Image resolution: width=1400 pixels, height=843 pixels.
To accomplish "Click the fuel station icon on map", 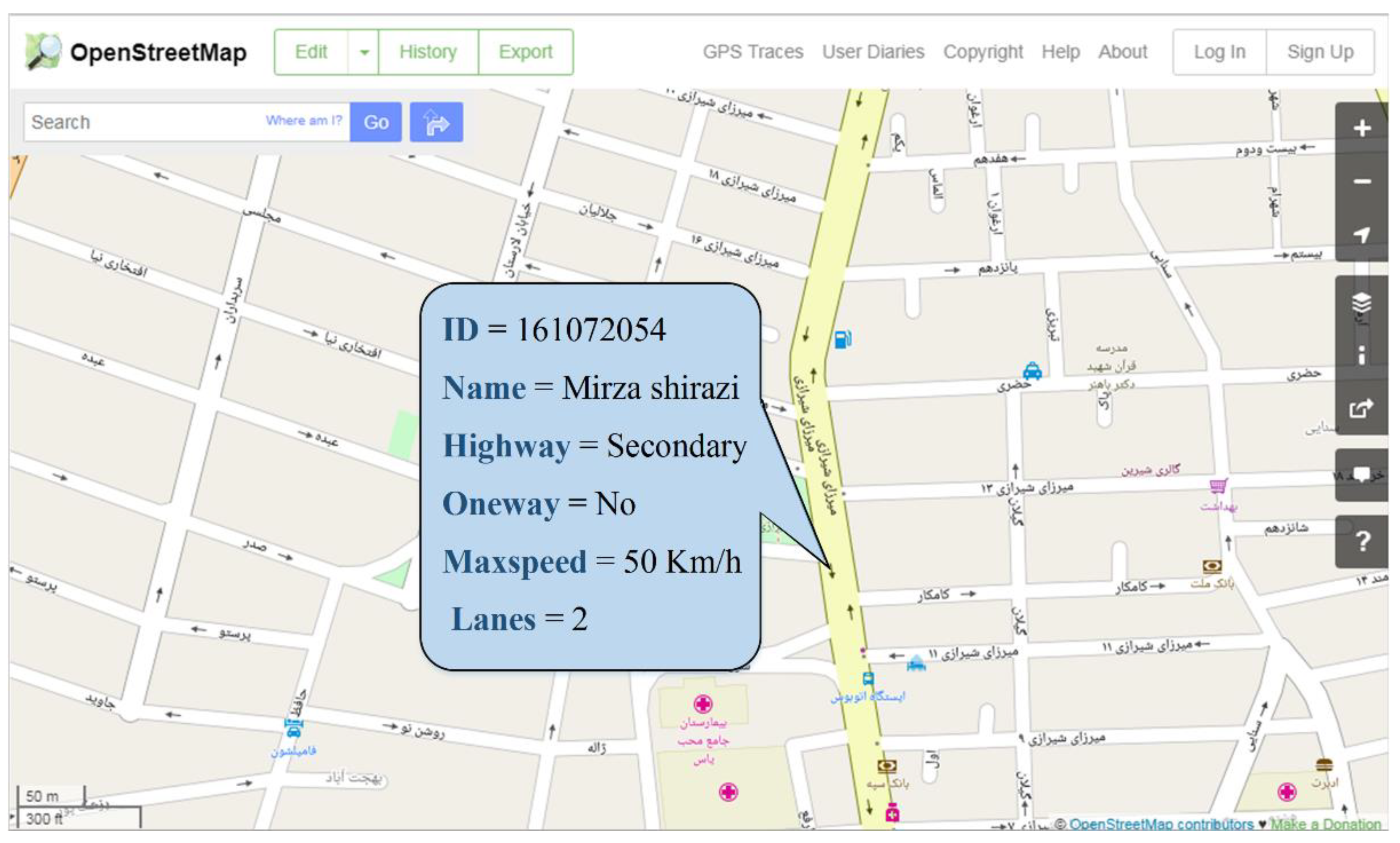I will point(842,340).
